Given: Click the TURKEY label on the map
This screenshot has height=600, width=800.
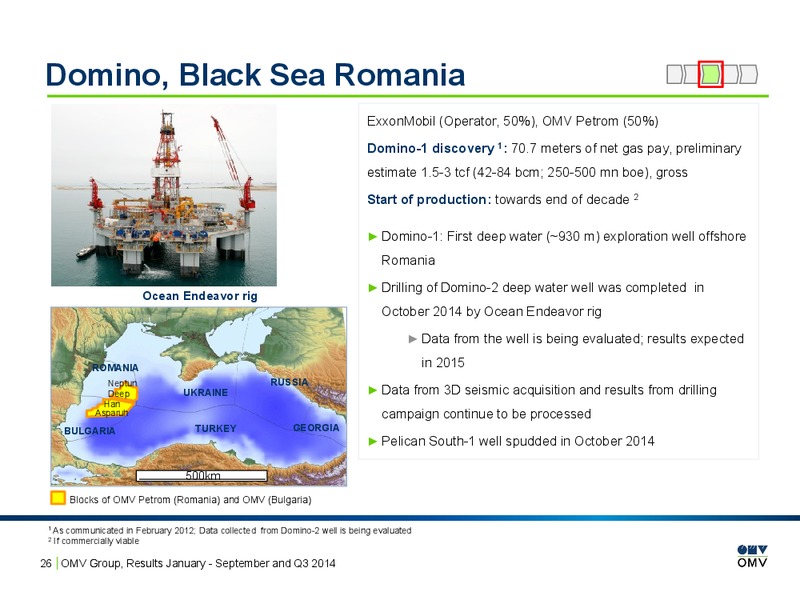Looking at the screenshot, I should (215, 429).
